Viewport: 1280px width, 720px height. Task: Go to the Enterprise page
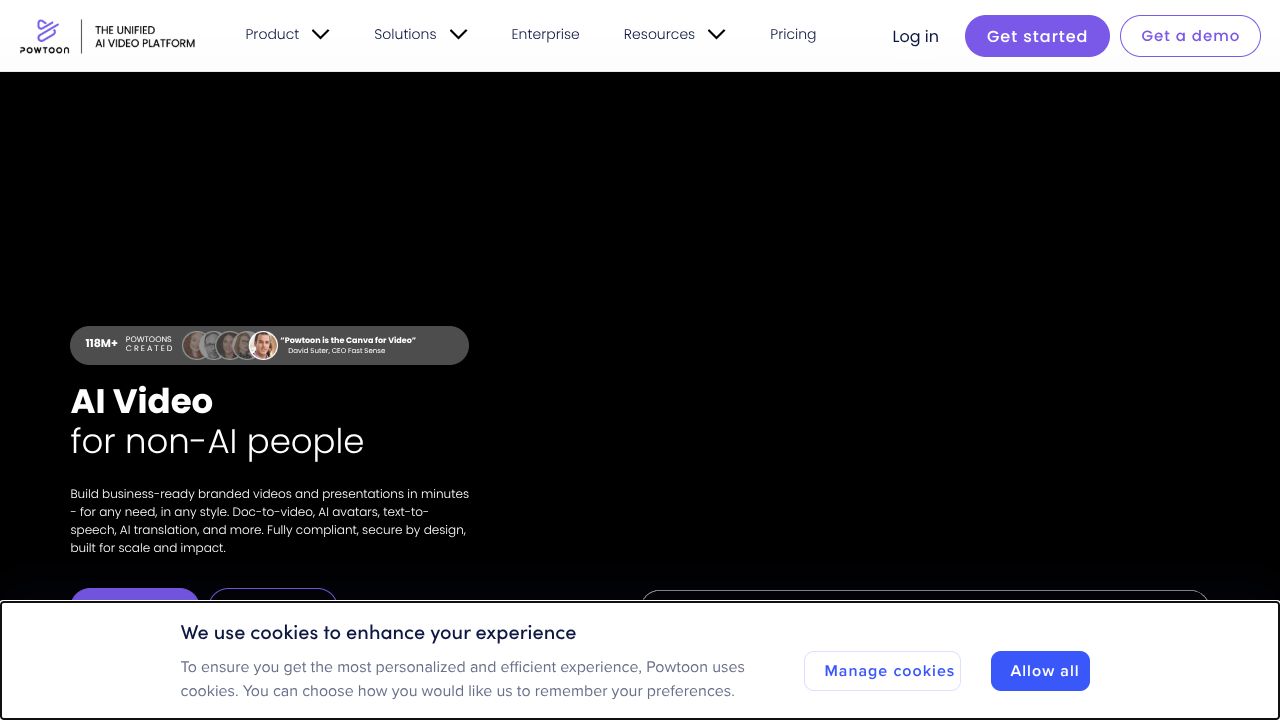(545, 34)
